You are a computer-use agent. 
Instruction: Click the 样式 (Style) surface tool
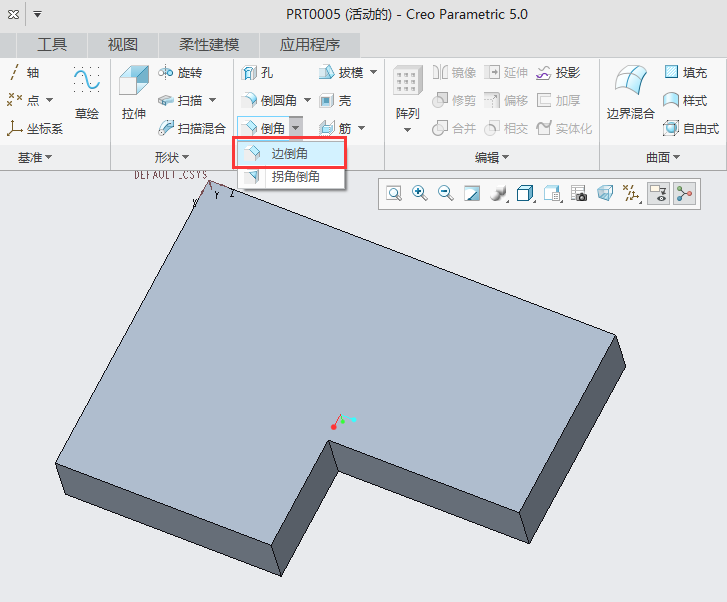point(685,100)
